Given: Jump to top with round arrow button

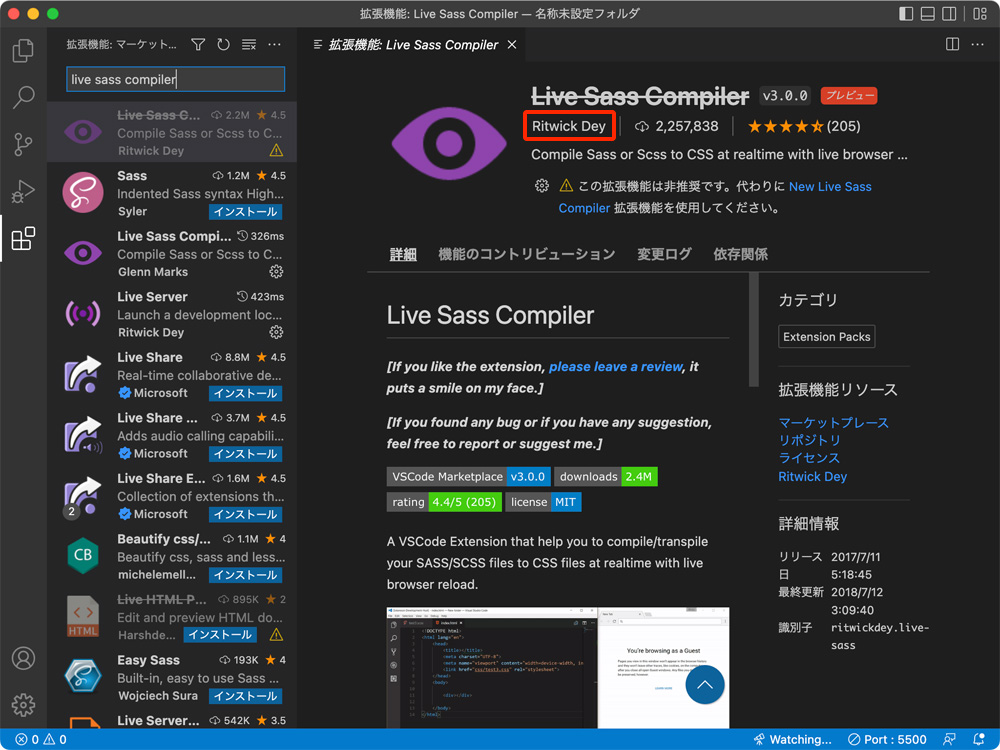Looking at the screenshot, I should coord(705,685).
